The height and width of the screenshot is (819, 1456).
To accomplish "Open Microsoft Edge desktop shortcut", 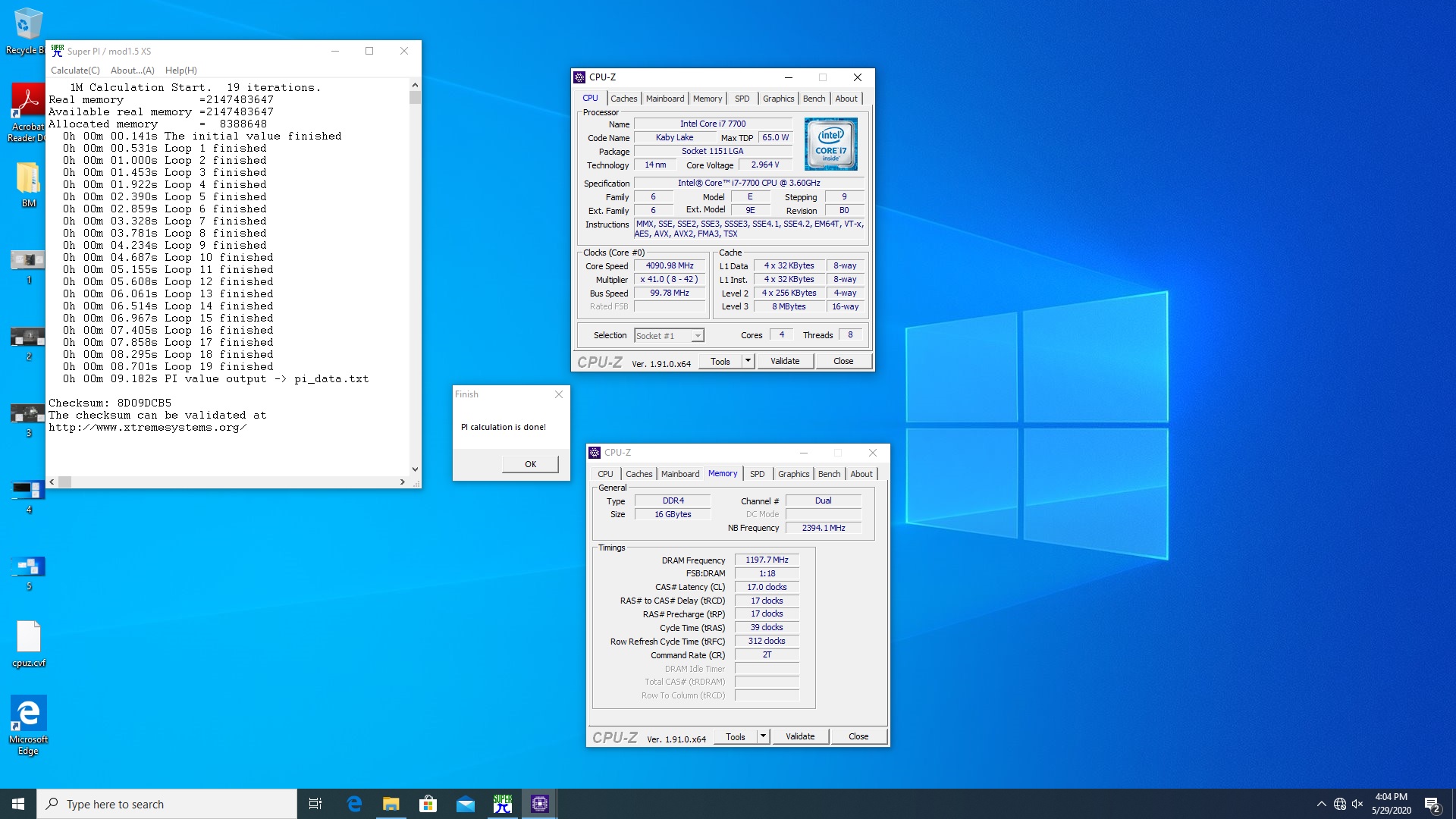I will point(28,725).
